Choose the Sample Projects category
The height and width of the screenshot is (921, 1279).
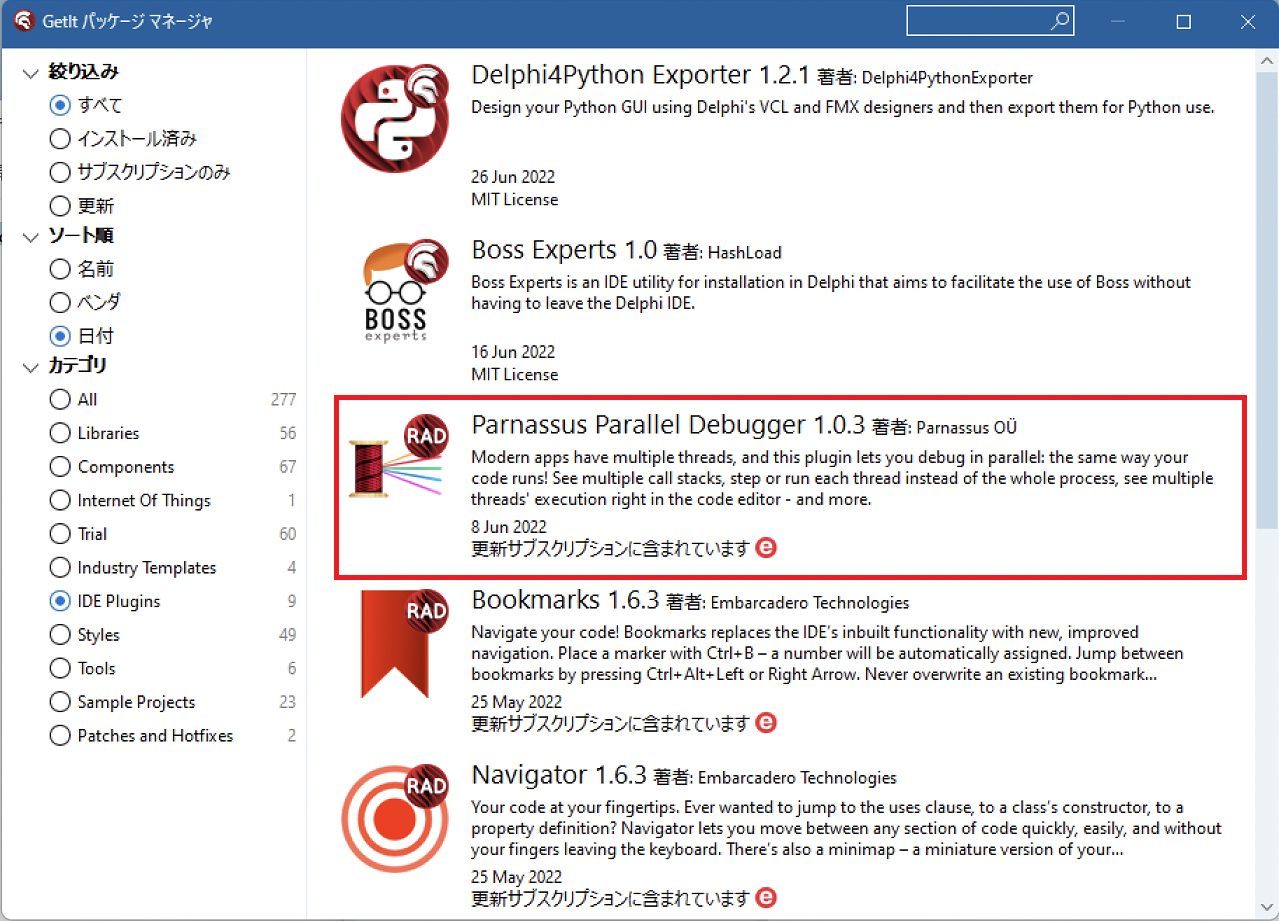click(x=122, y=702)
